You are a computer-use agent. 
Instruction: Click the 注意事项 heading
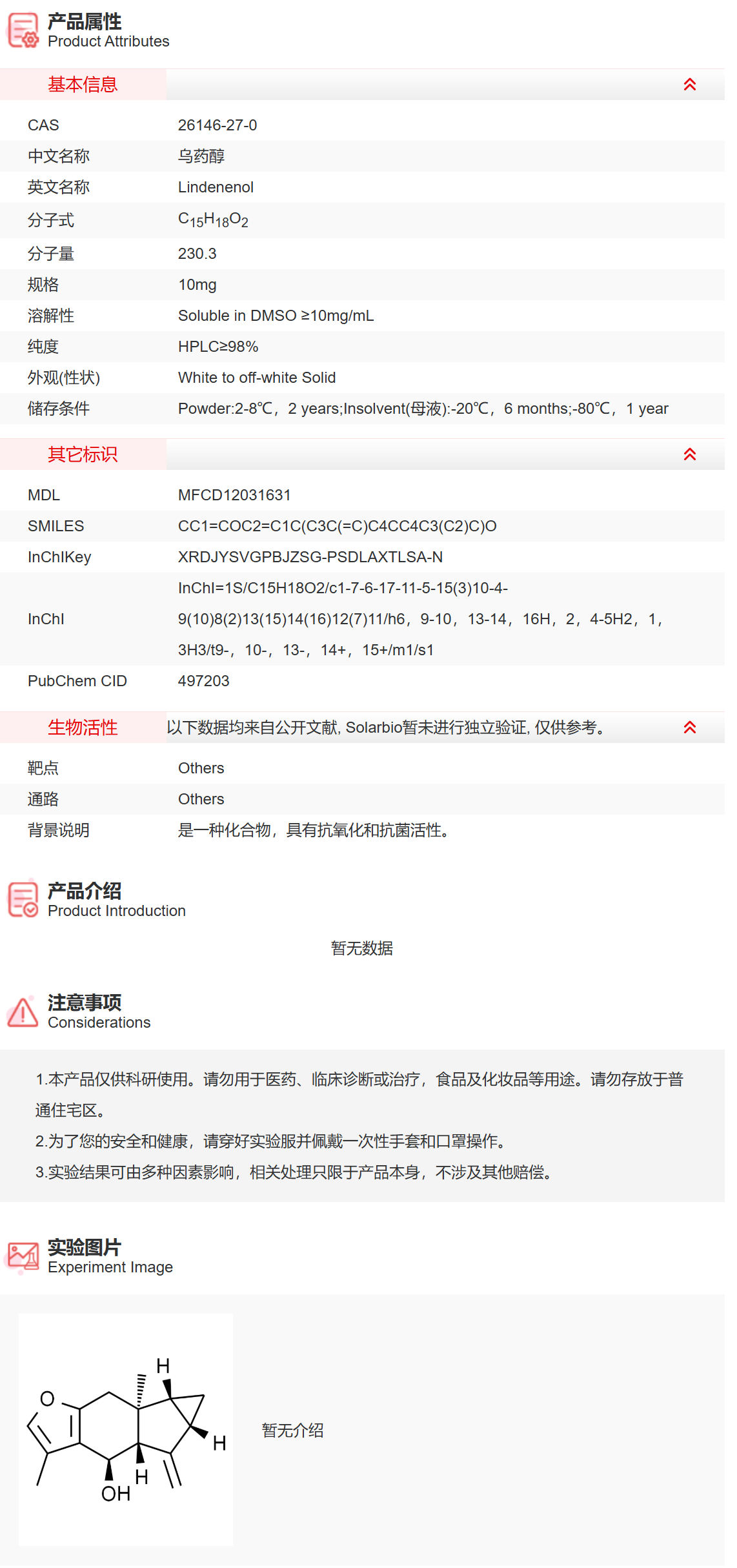[85, 1003]
